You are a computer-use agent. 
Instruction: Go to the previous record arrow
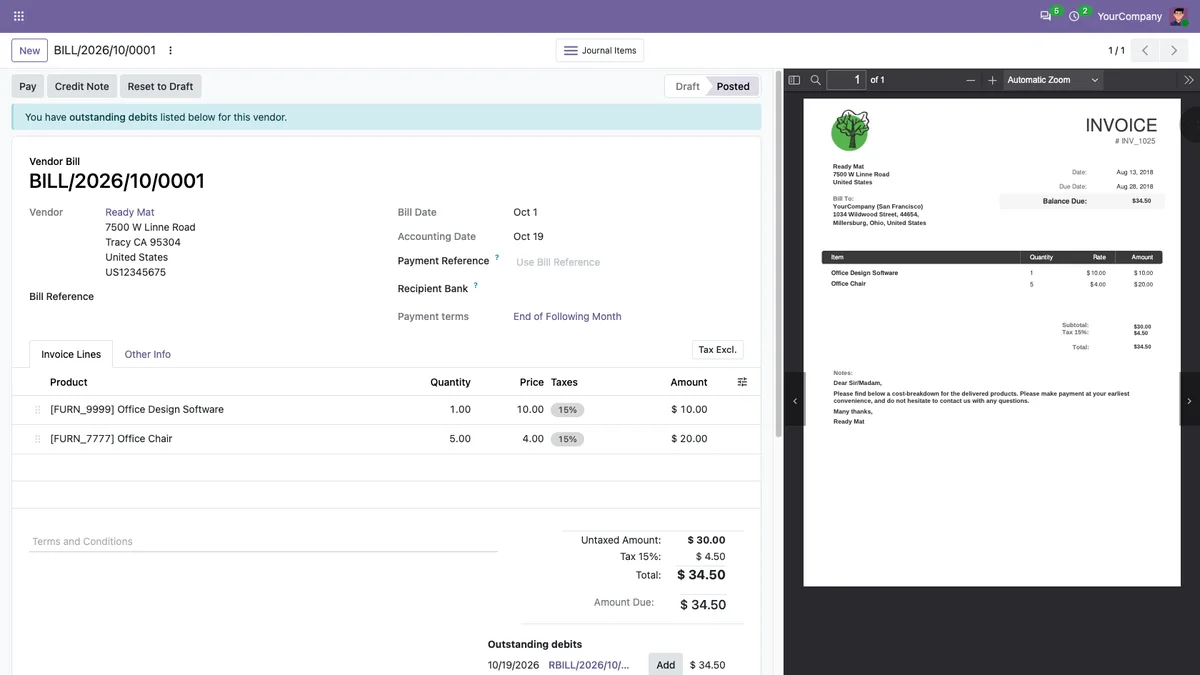pos(1145,50)
